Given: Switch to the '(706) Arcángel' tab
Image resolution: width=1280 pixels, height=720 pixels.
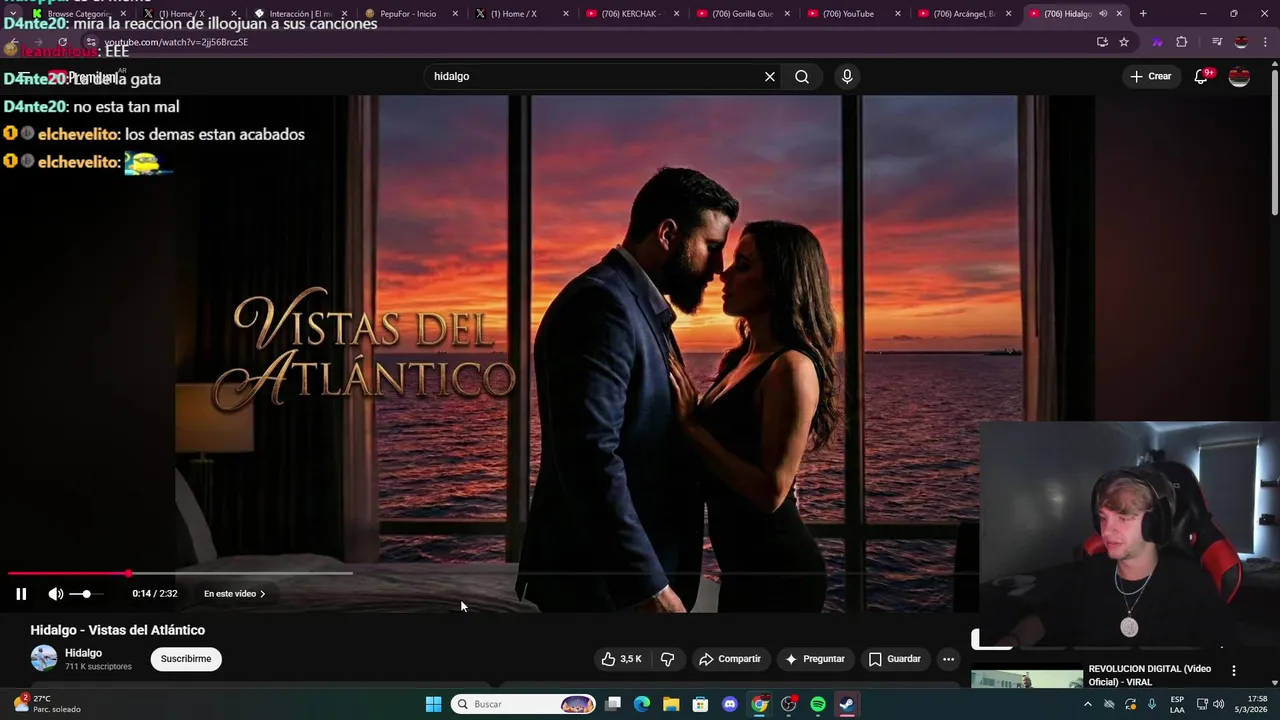Looking at the screenshot, I should coord(962,14).
